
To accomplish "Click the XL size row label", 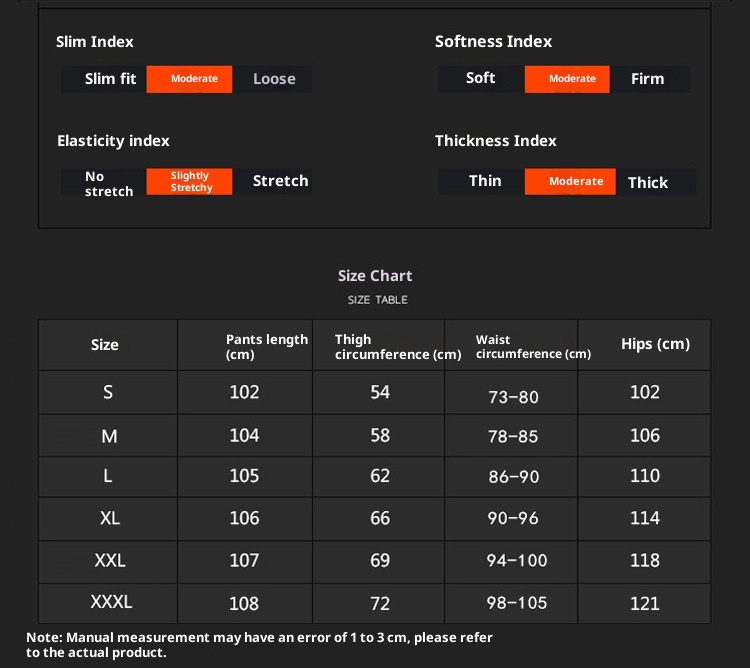I will coord(109,518).
